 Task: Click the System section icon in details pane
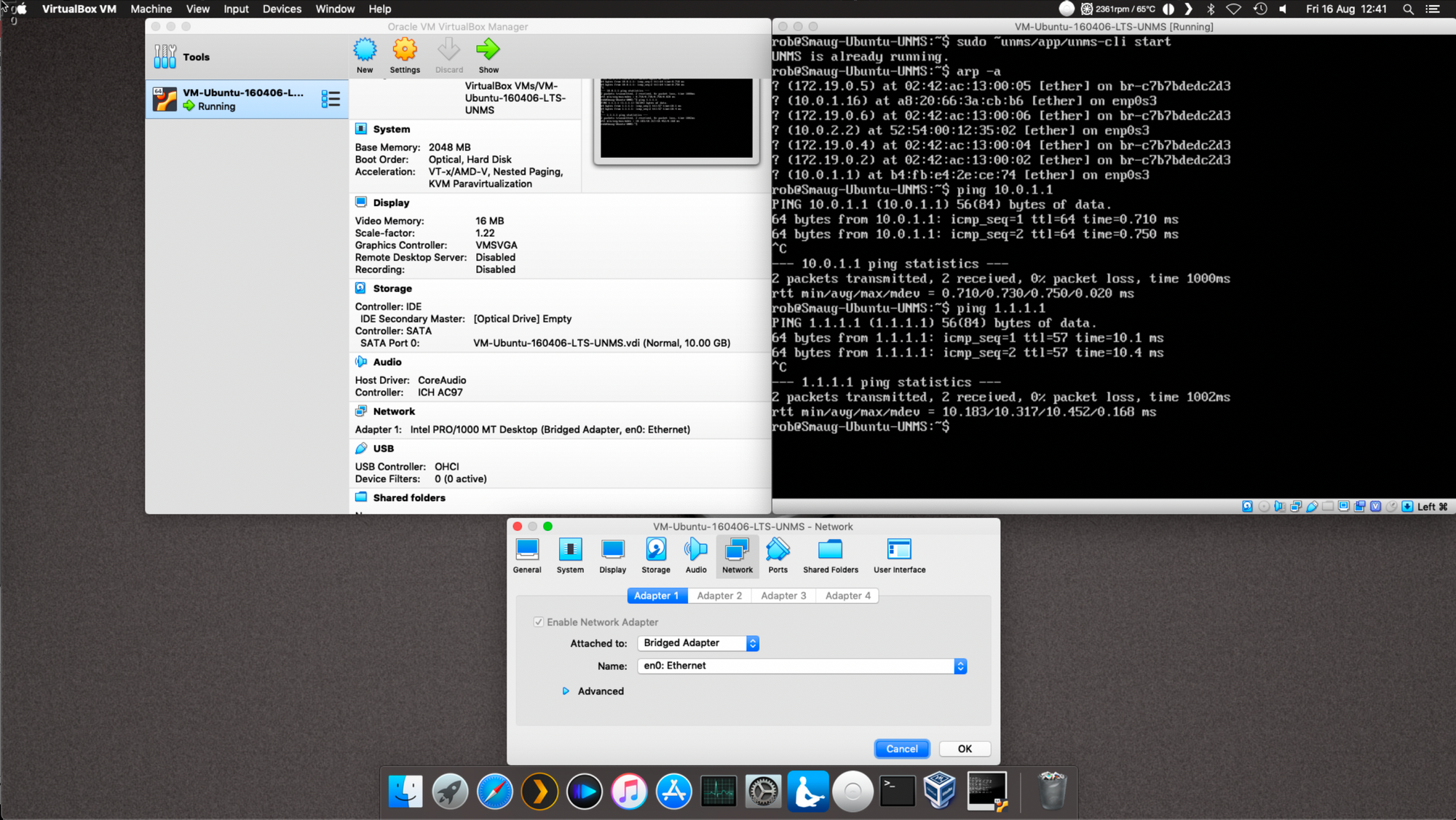(361, 129)
